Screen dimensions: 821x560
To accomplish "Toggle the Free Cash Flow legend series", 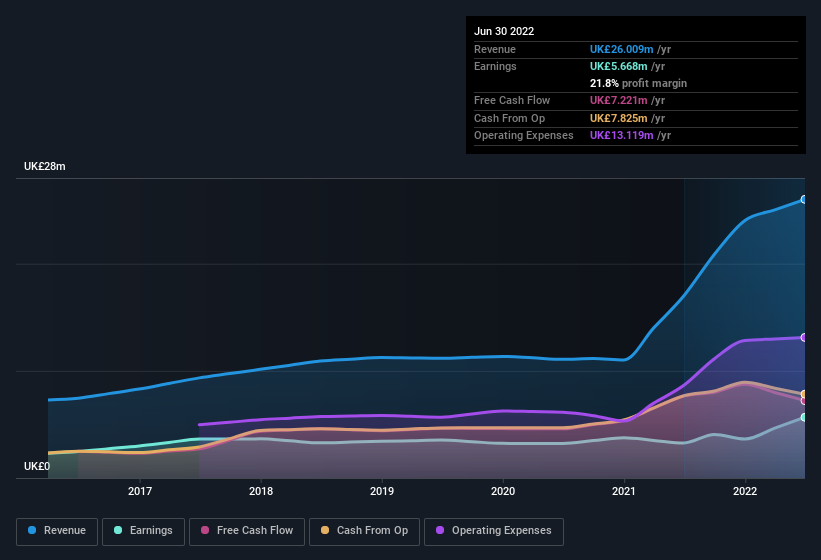I will pos(245,531).
